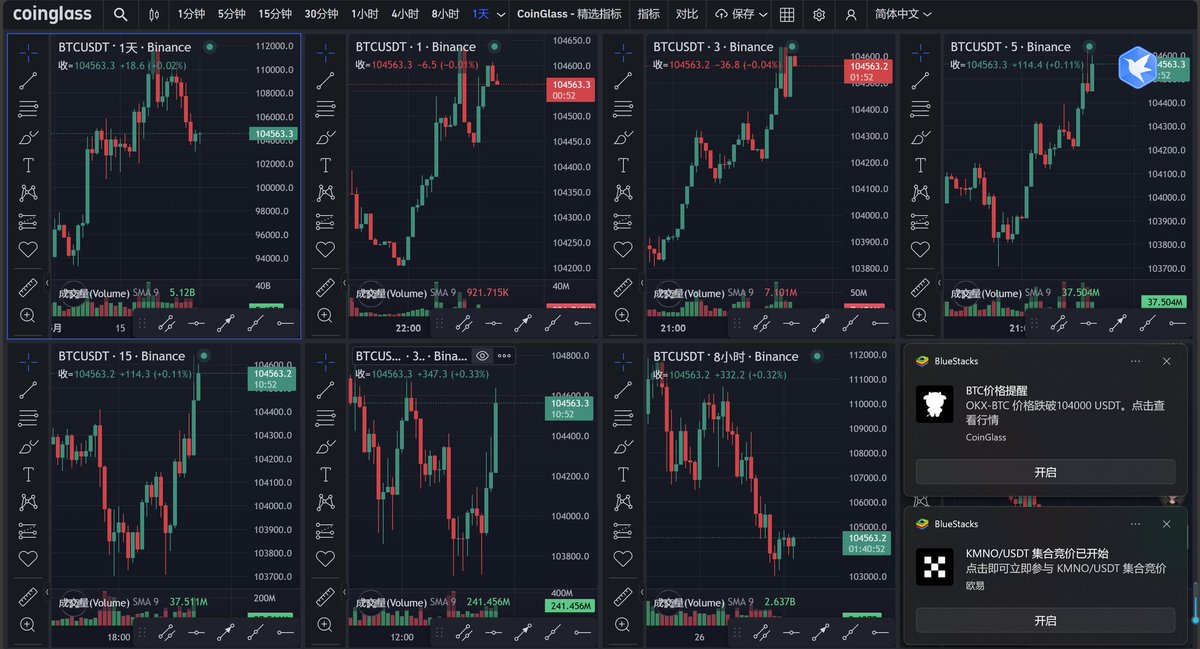This screenshot has height=649, width=1200.
Task: Open the user account icon
Action: click(851, 15)
